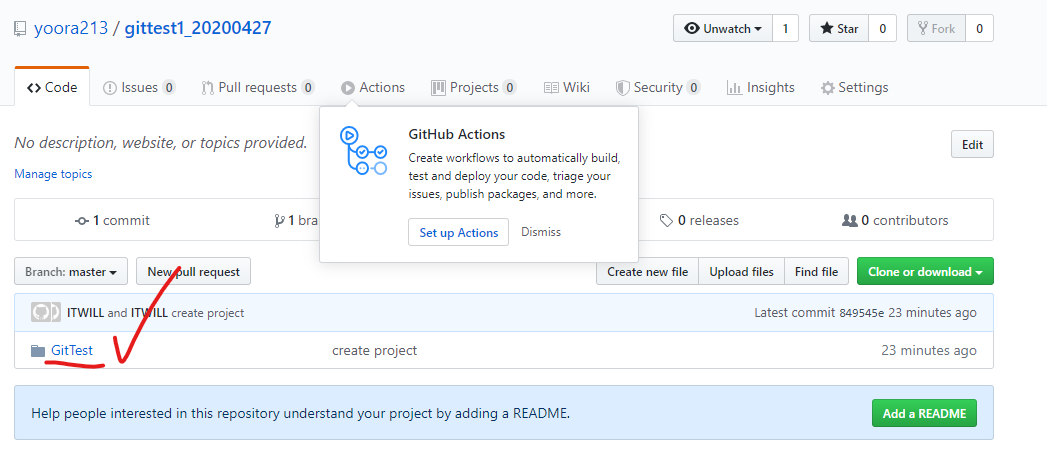View the 0 releases page
This screenshot has width=1047, height=476.
click(699, 220)
